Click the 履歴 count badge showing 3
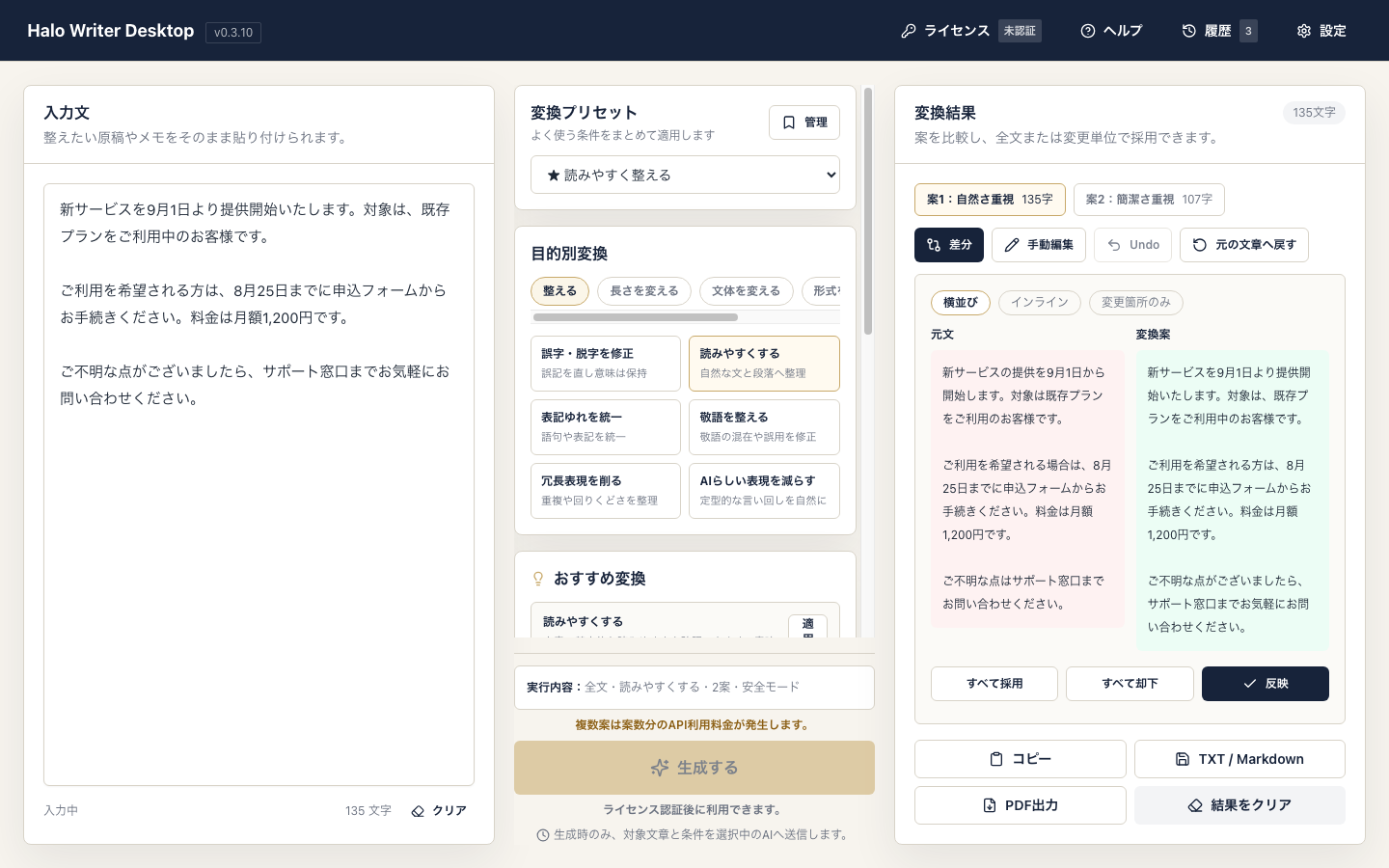The image size is (1389, 868). pyautogui.click(x=1248, y=31)
